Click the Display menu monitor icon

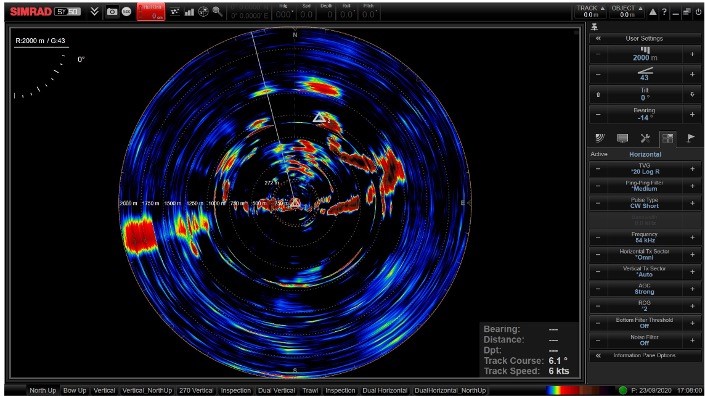coord(622,138)
